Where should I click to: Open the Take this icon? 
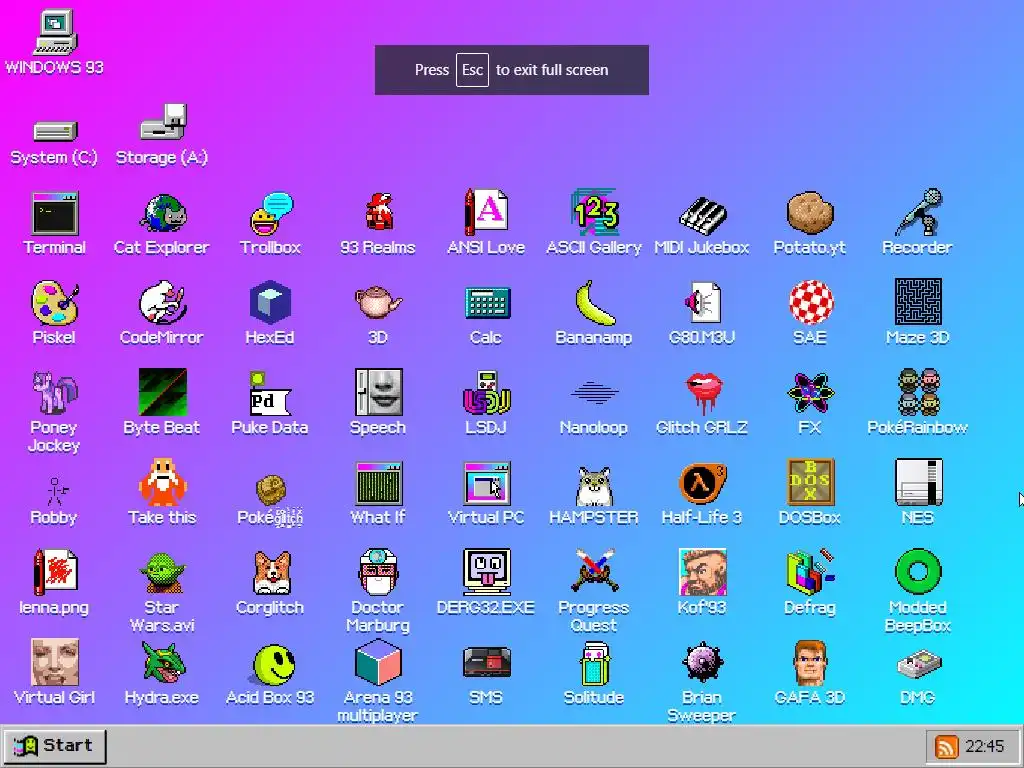(163, 482)
